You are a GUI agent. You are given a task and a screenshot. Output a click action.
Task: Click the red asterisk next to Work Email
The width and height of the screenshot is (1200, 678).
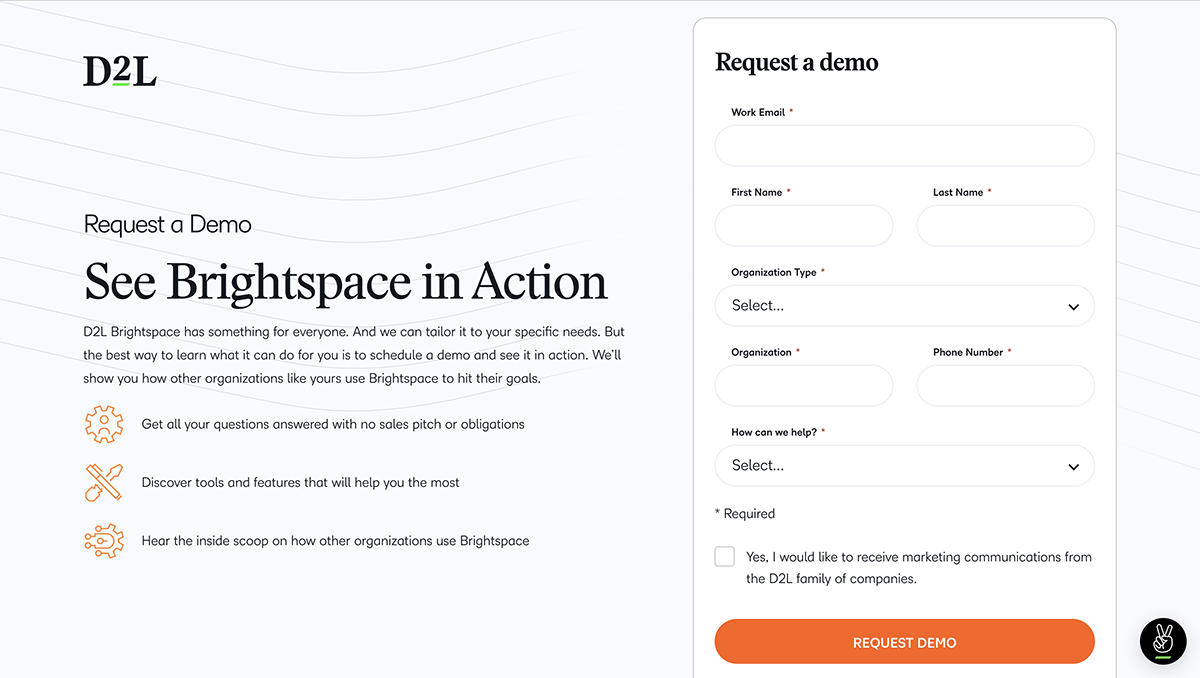(x=791, y=111)
